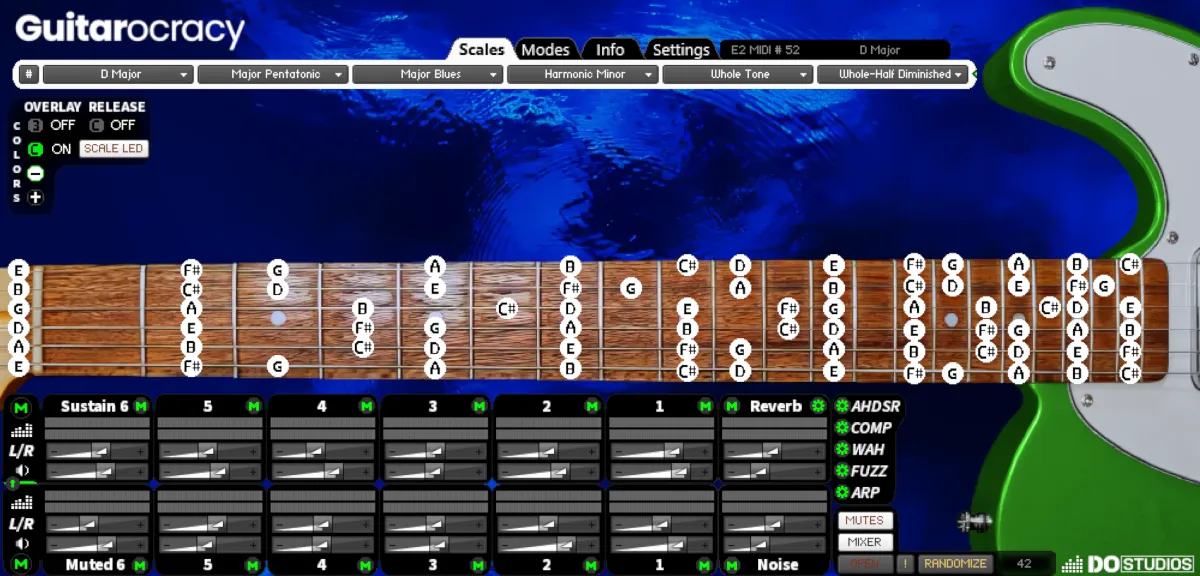Open the AHDSR envelope settings gear
This screenshot has height=576, width=1200.
pyautogui.click(x=841, y=406)
